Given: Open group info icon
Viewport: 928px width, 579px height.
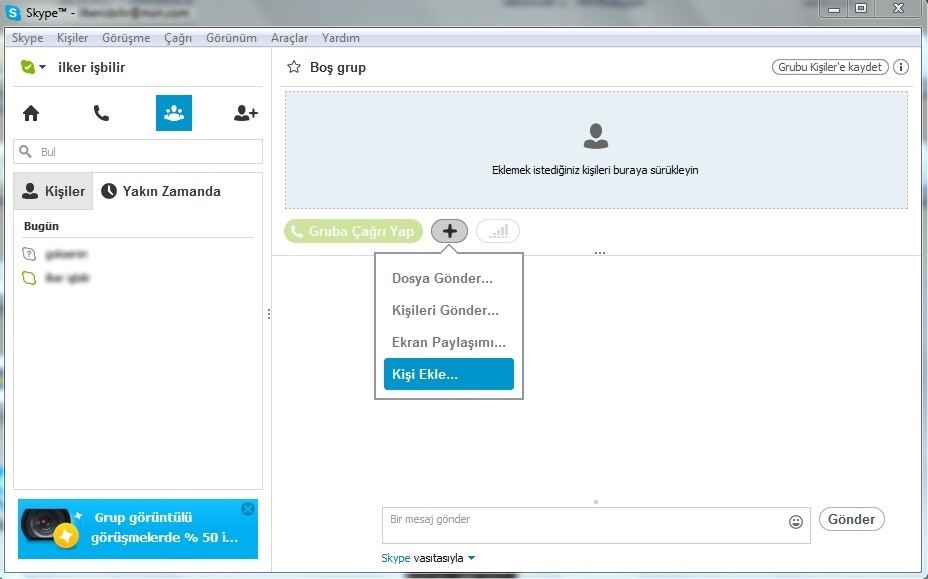Looking at the screenshot, I should tap(901, 67).
